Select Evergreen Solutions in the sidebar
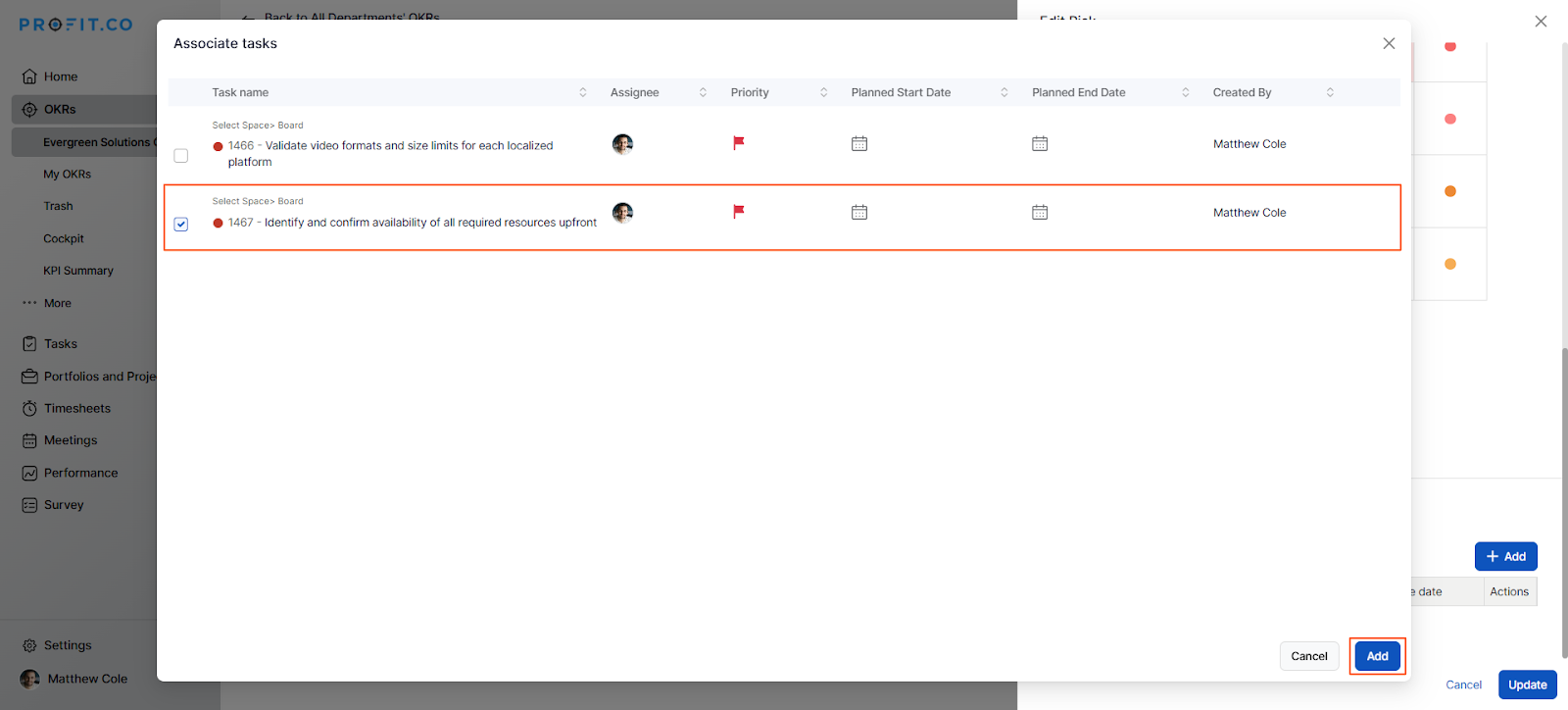Screen dimensions: 1568x710 84,142
